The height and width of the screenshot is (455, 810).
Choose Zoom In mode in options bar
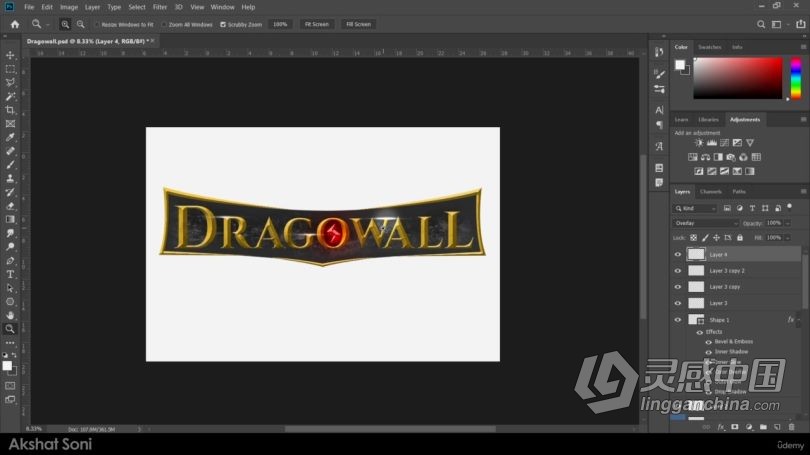(x=65, y=24)
